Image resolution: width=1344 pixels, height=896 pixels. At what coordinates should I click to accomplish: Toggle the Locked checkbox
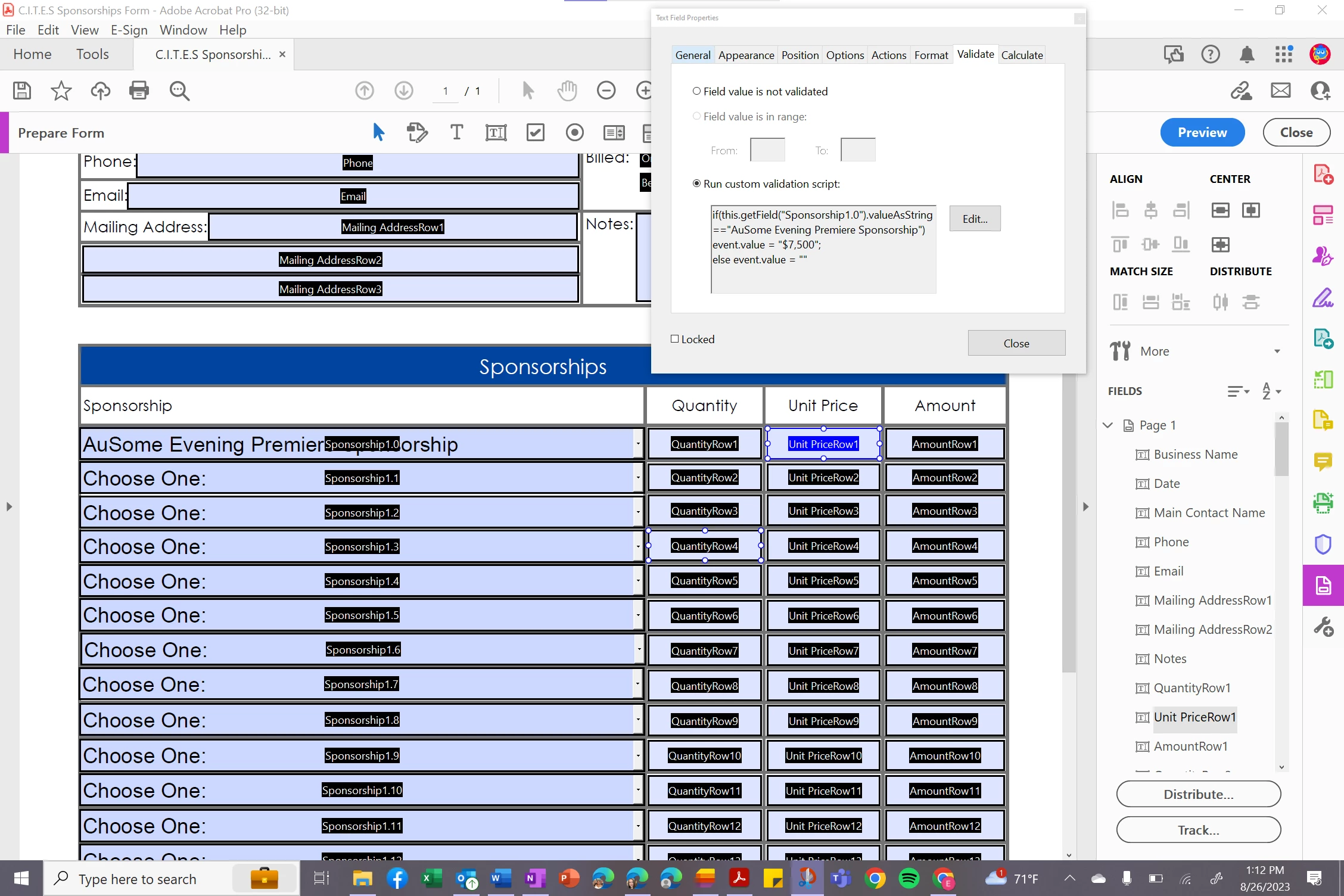pos(675,339)
